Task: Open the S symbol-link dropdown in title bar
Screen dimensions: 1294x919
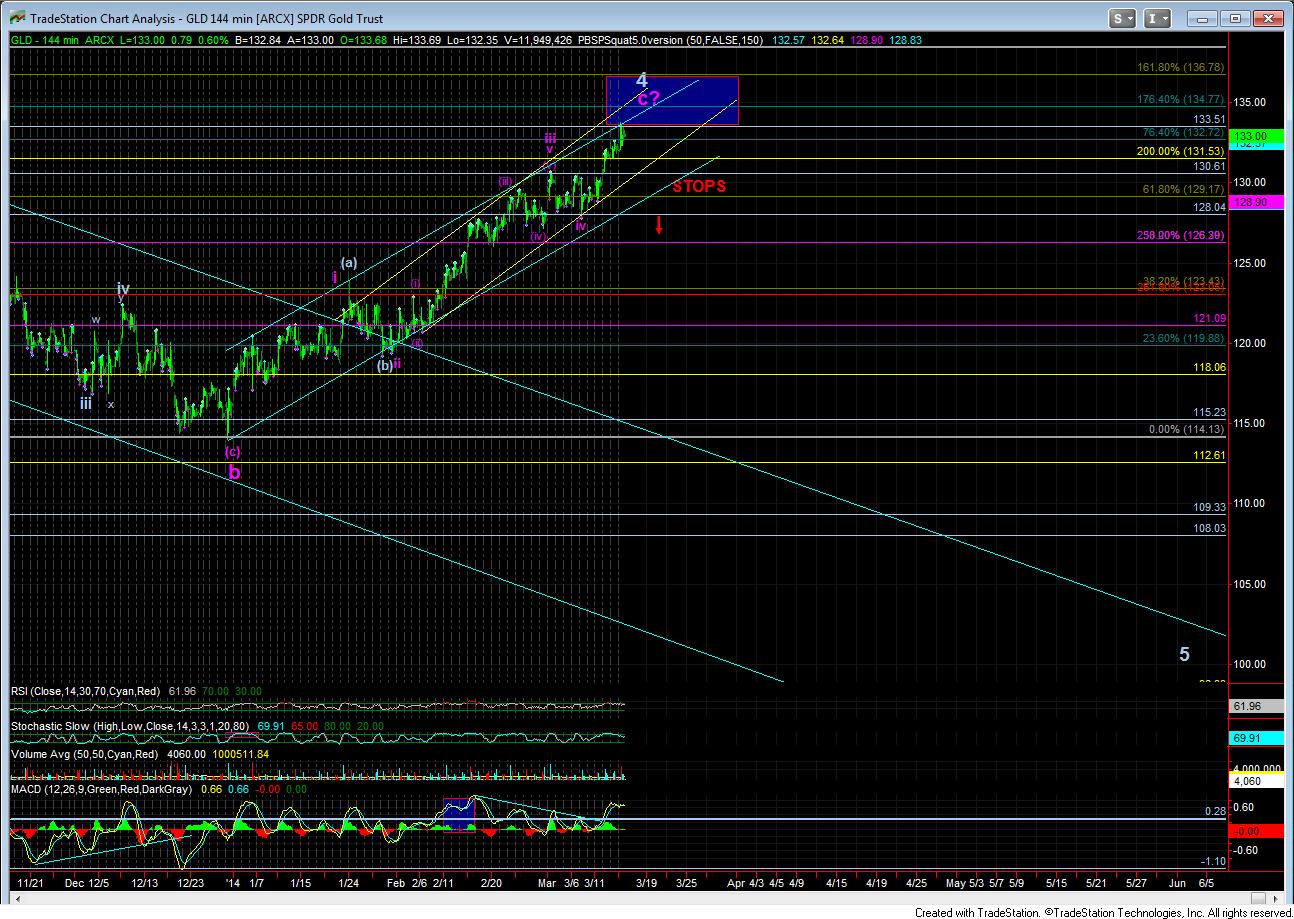Action: (x=1123, y=18)
